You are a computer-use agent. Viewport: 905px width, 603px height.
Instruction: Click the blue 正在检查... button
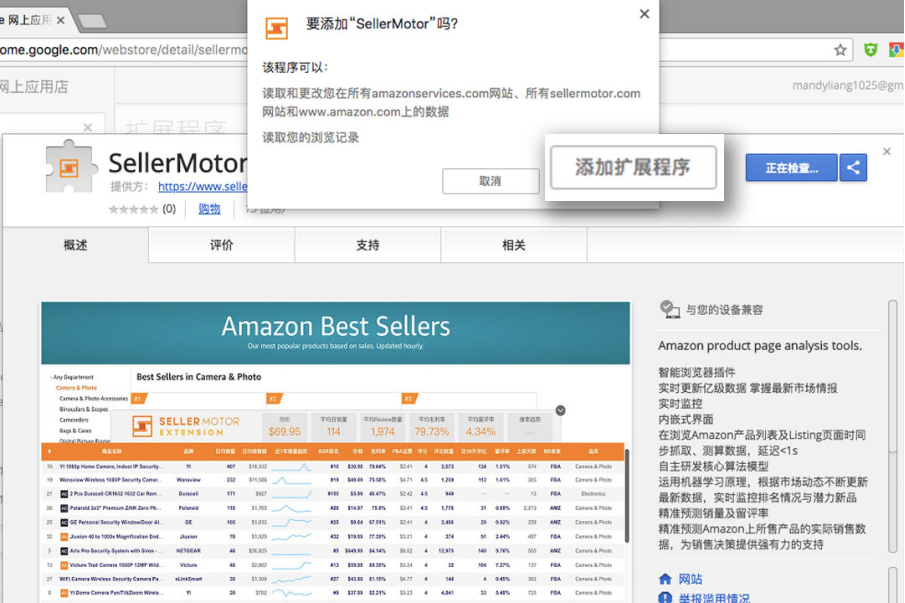791,168
